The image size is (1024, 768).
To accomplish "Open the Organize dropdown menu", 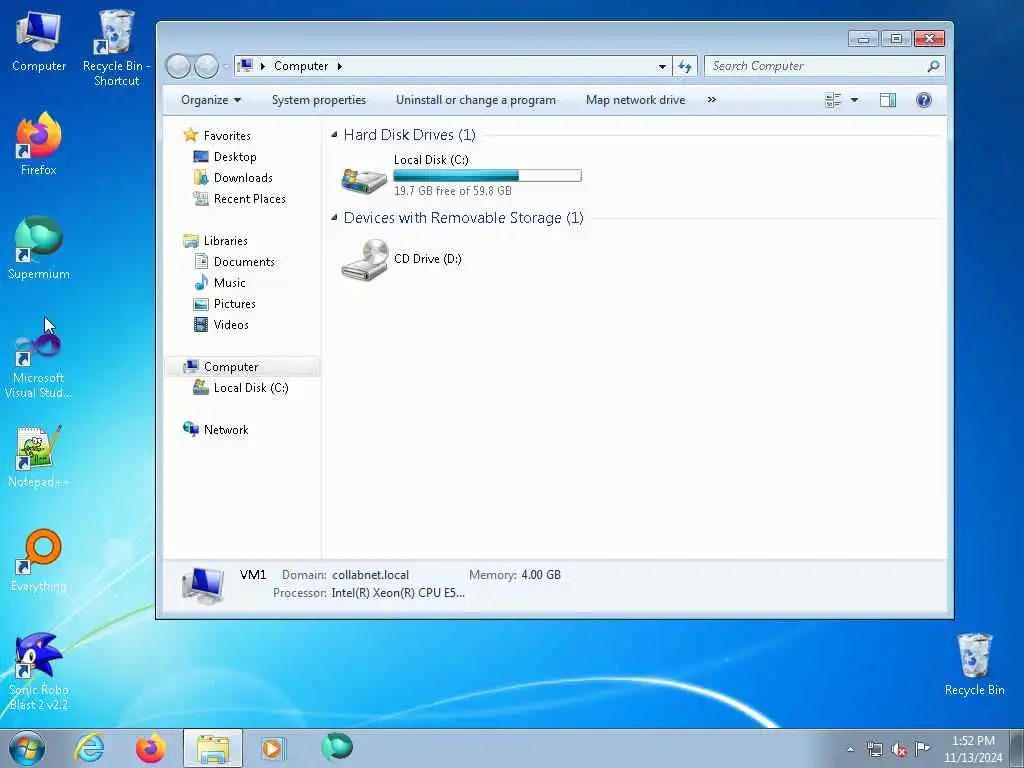I will 211,100.
